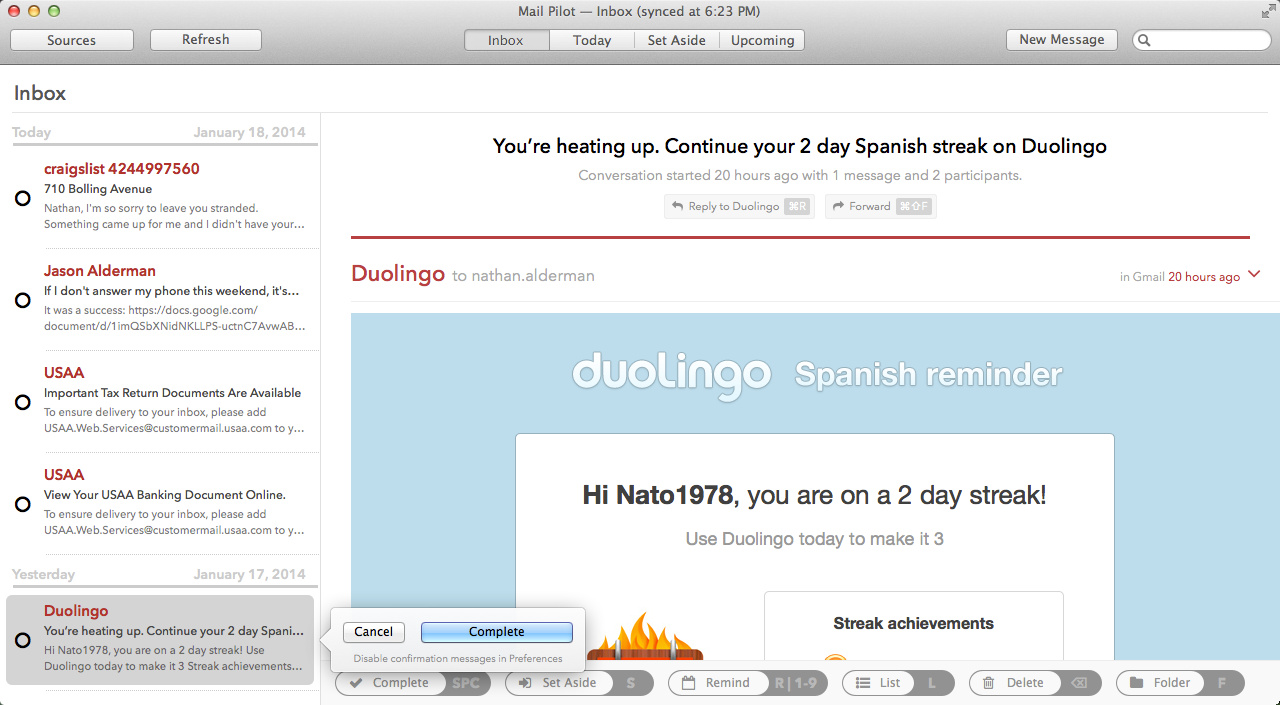Viewport: 1280px width, 705px height.
Task: Switch to the Today tab
Action: [x=592, y=40]
